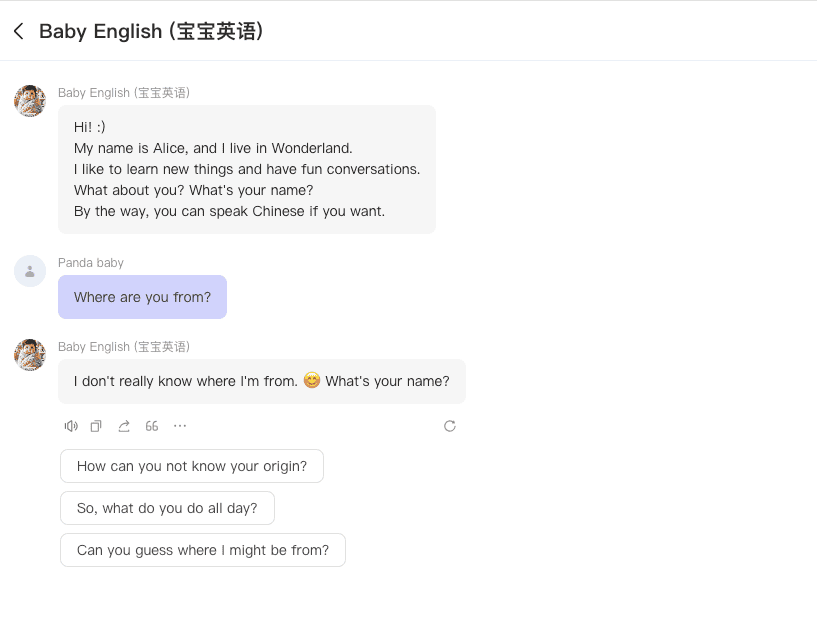Click the sender name above the latest reply
Image resolution: width=817 pixels, height=625 pixels.
(x=124, y=347)
